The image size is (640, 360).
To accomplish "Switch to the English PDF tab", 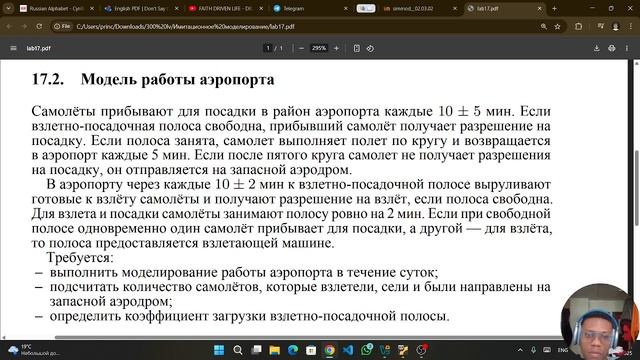I will 141,9.
